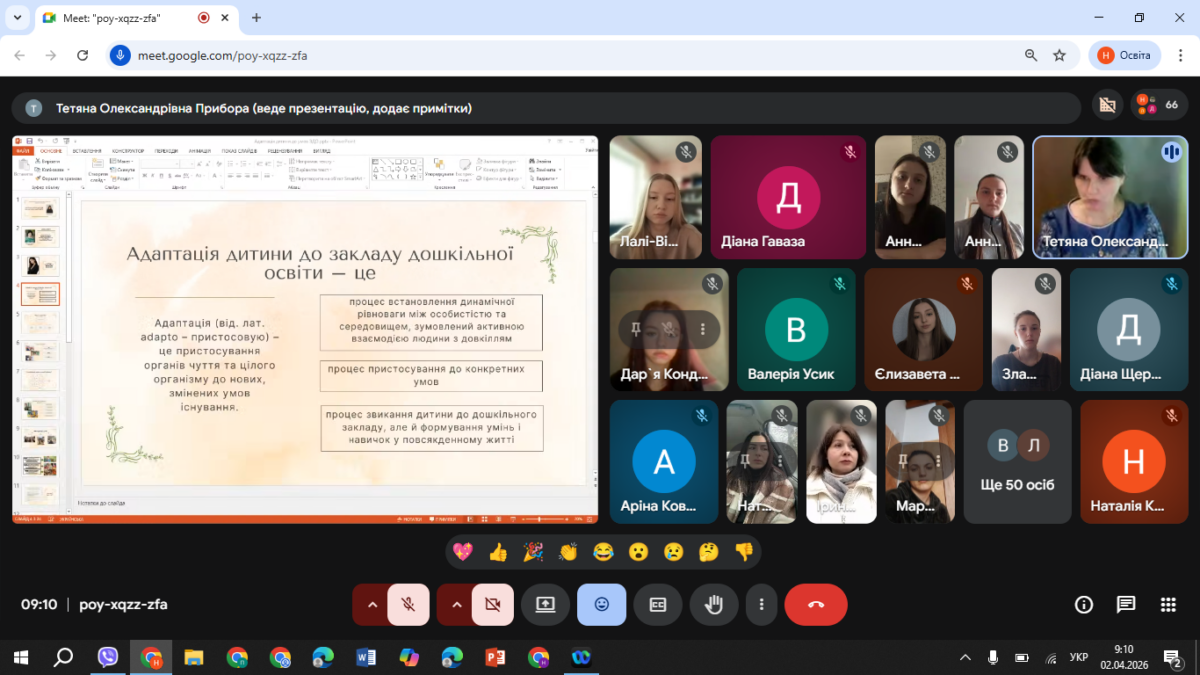Click the present screen icon
Viewport: 1200px width, 675px height.
click(x=545, y=604)
